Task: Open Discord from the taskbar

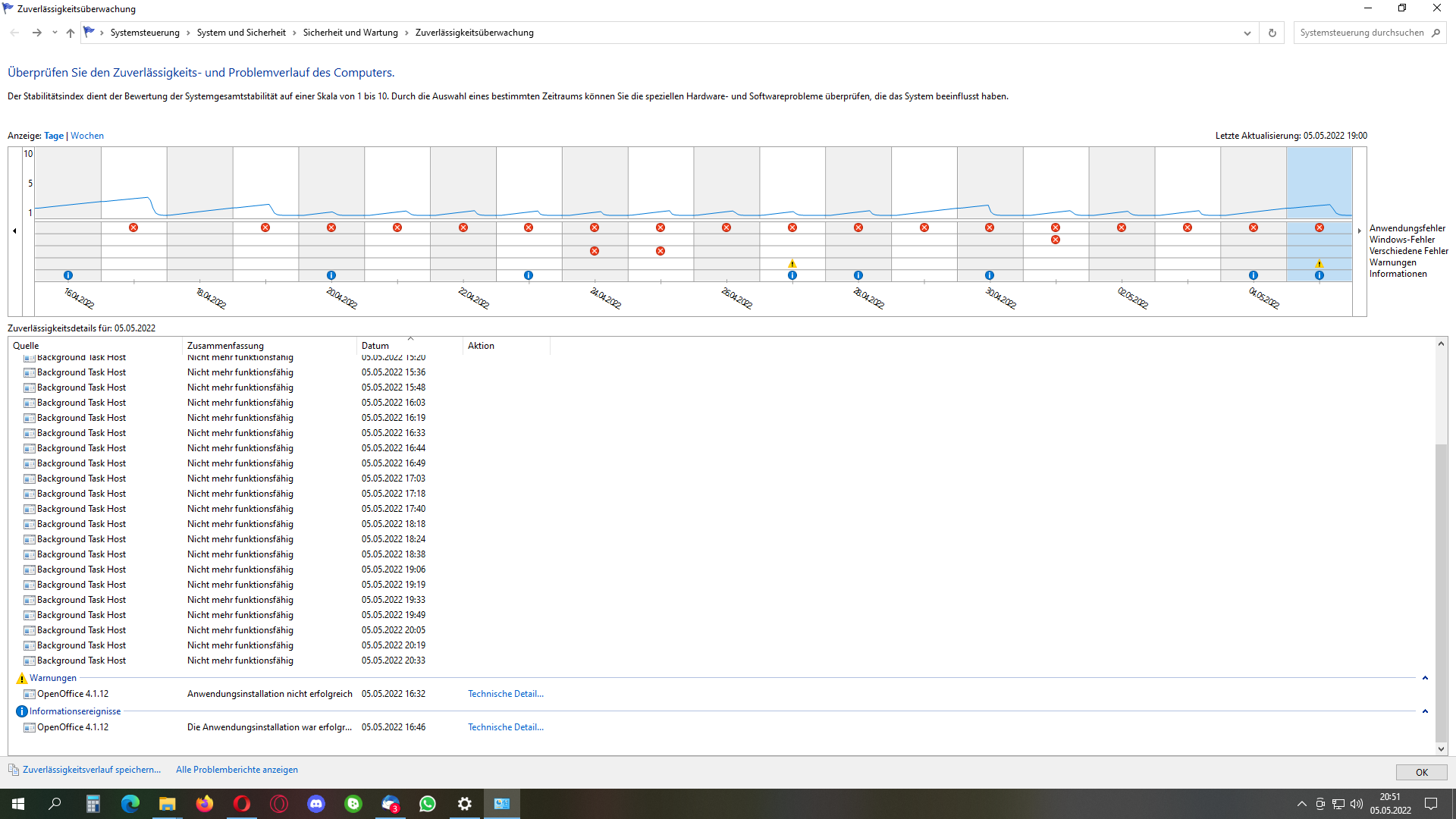Action: 316,804
